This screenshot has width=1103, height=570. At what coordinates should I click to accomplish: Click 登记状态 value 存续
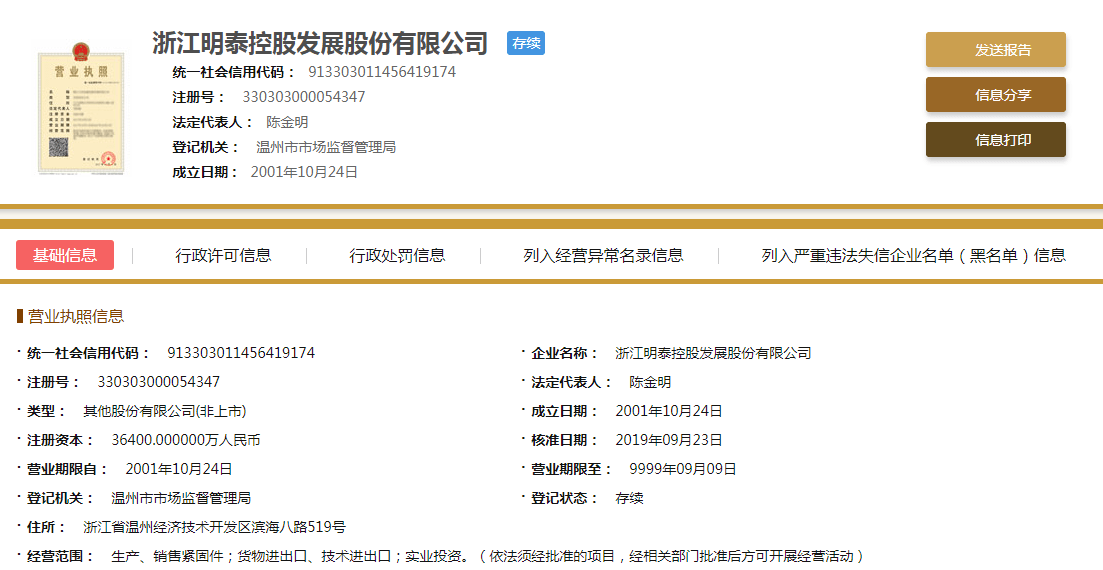pyautogui.click(x=630, y=498)
